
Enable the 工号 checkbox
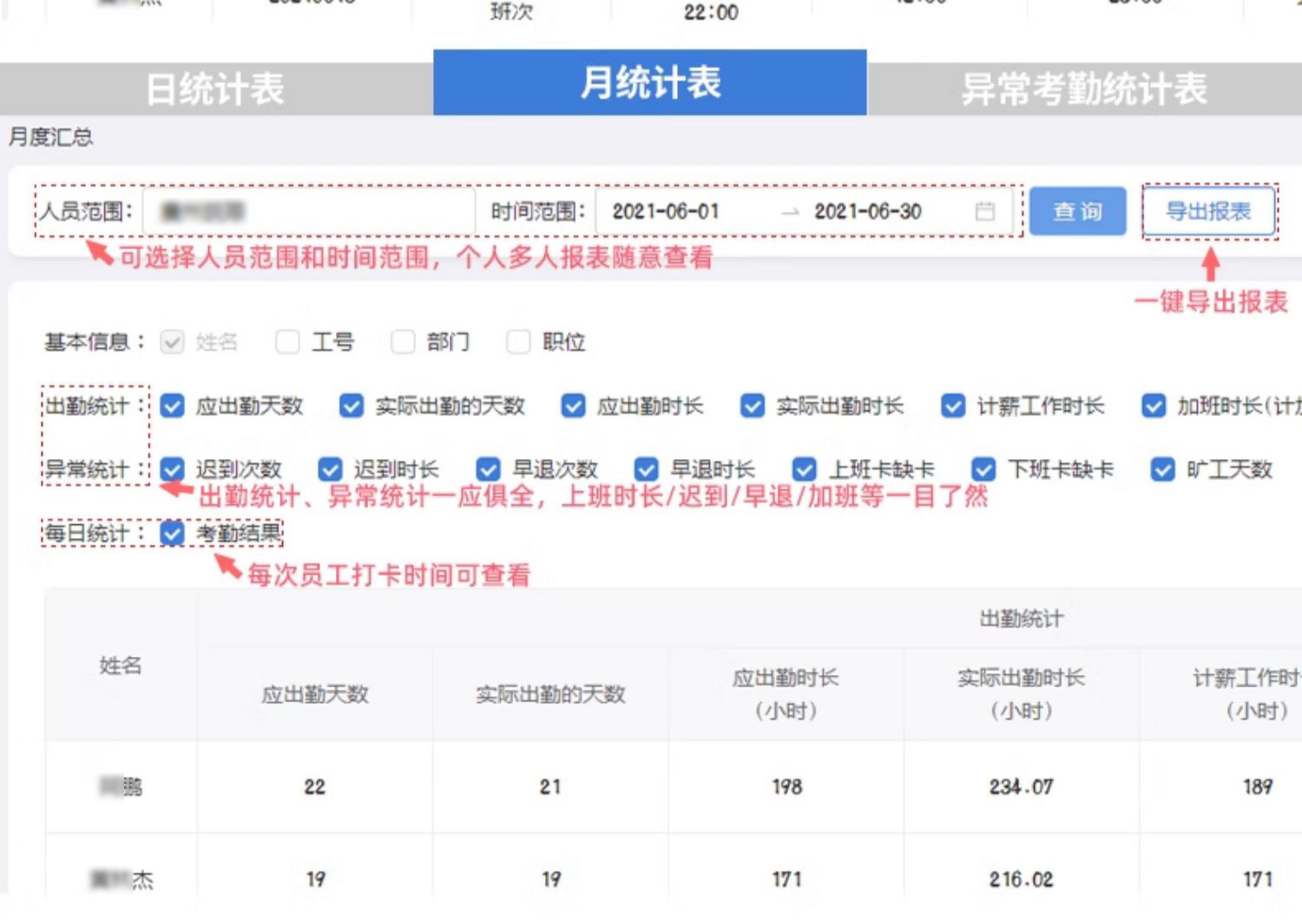tap(287, 343)
